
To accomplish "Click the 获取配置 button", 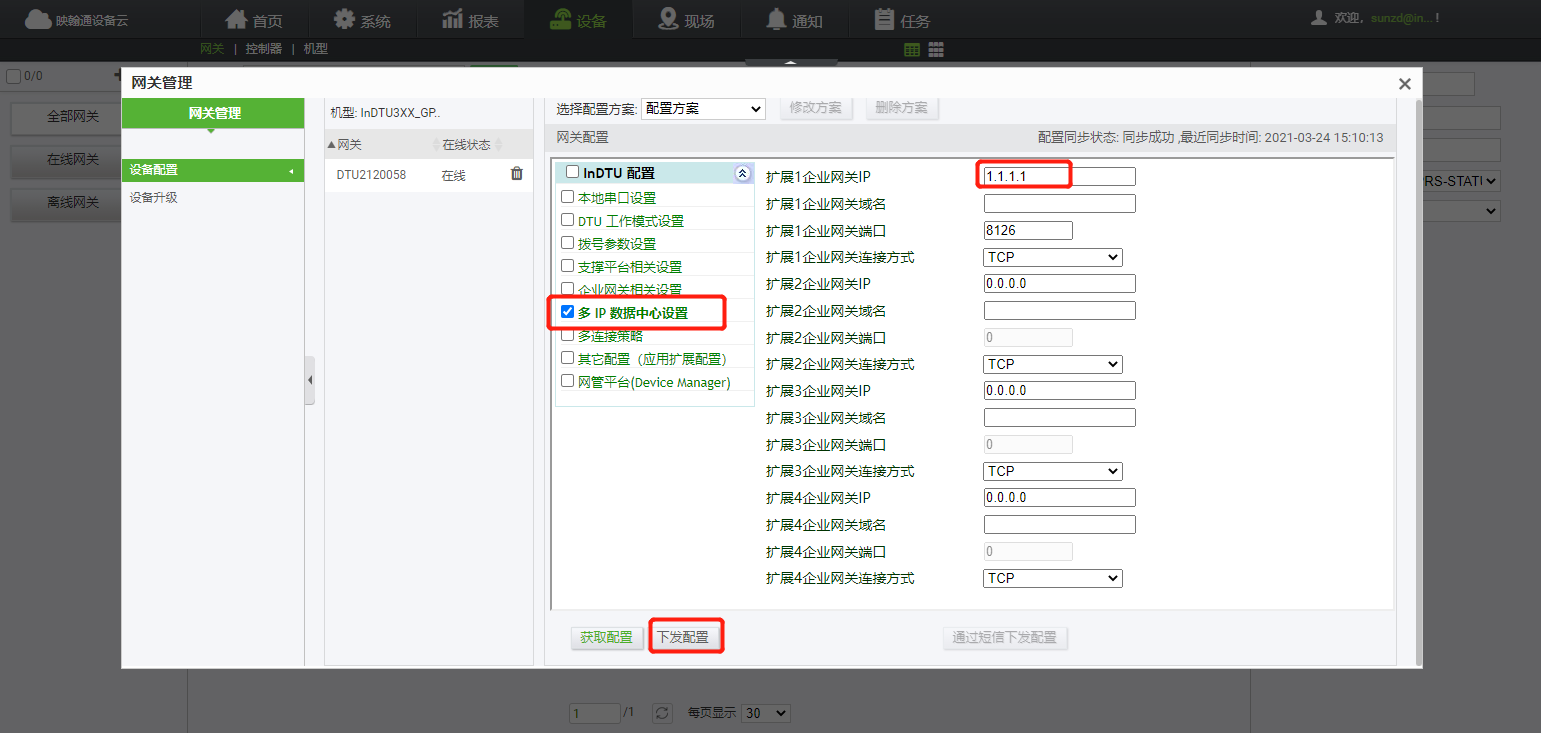I will tap(606, 637).
